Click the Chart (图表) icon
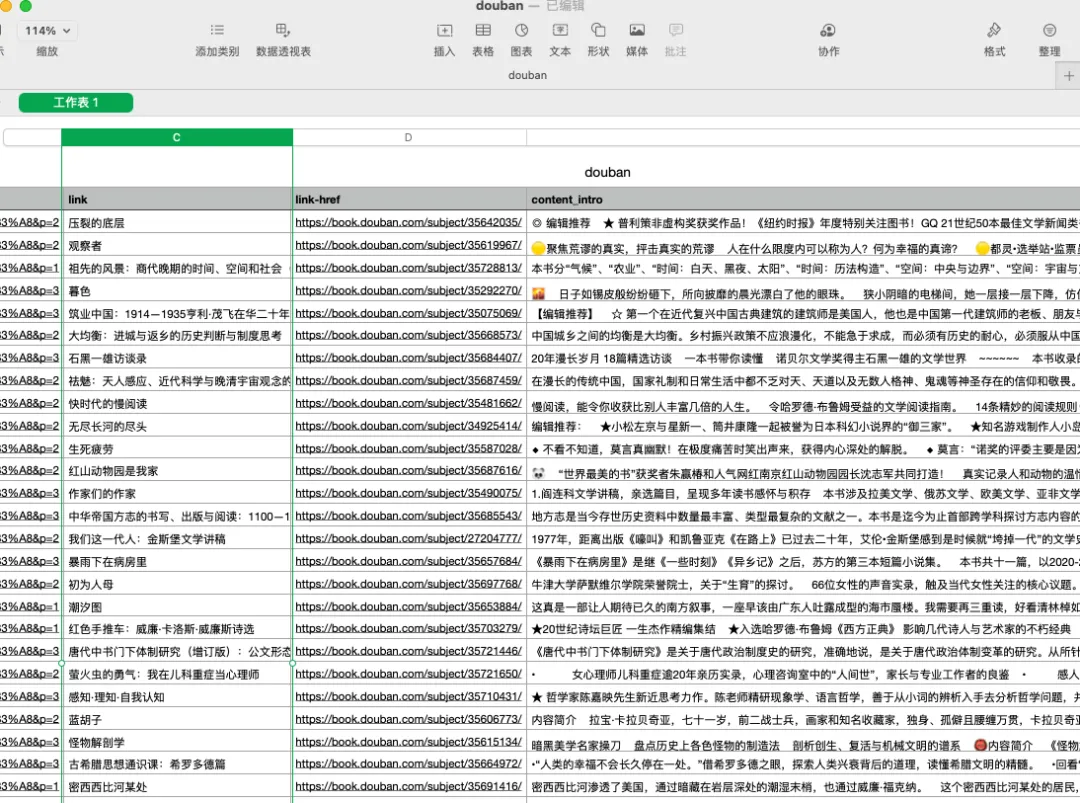The width and height of the screenshot is (1080, 803). point(521,31)
